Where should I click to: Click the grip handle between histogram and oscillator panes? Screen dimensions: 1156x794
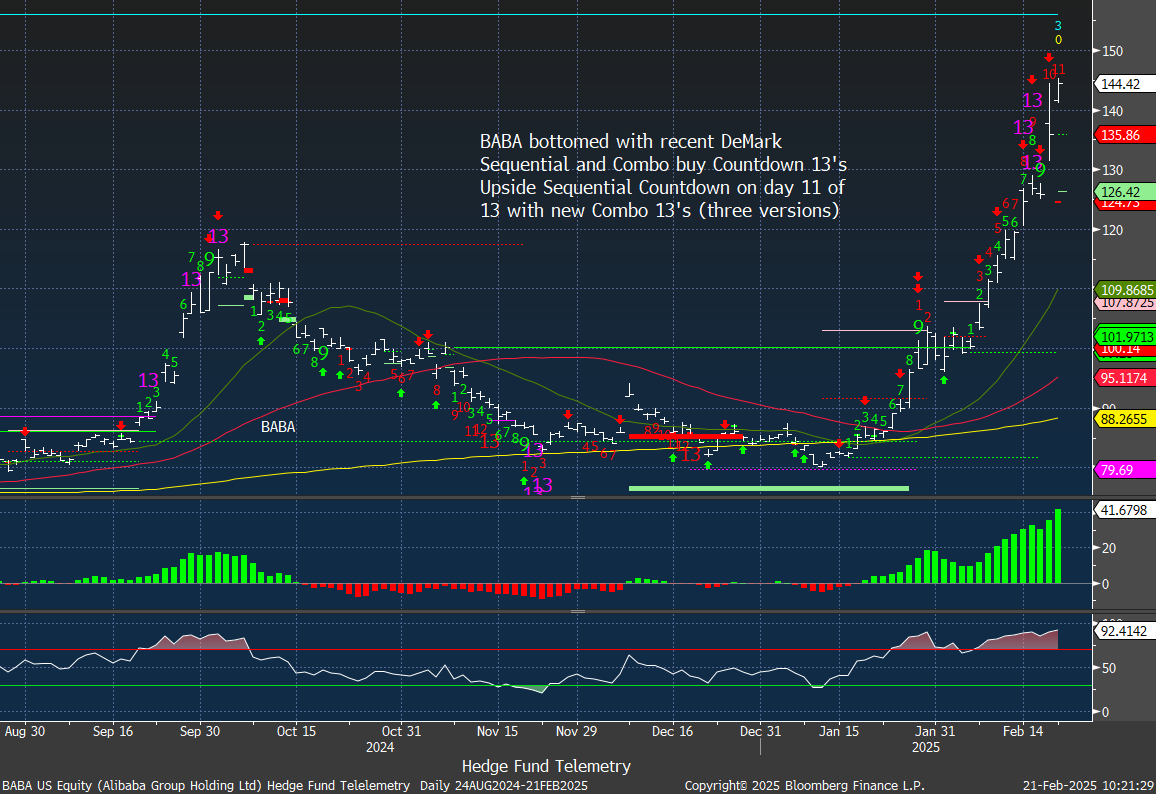(578, 611)
